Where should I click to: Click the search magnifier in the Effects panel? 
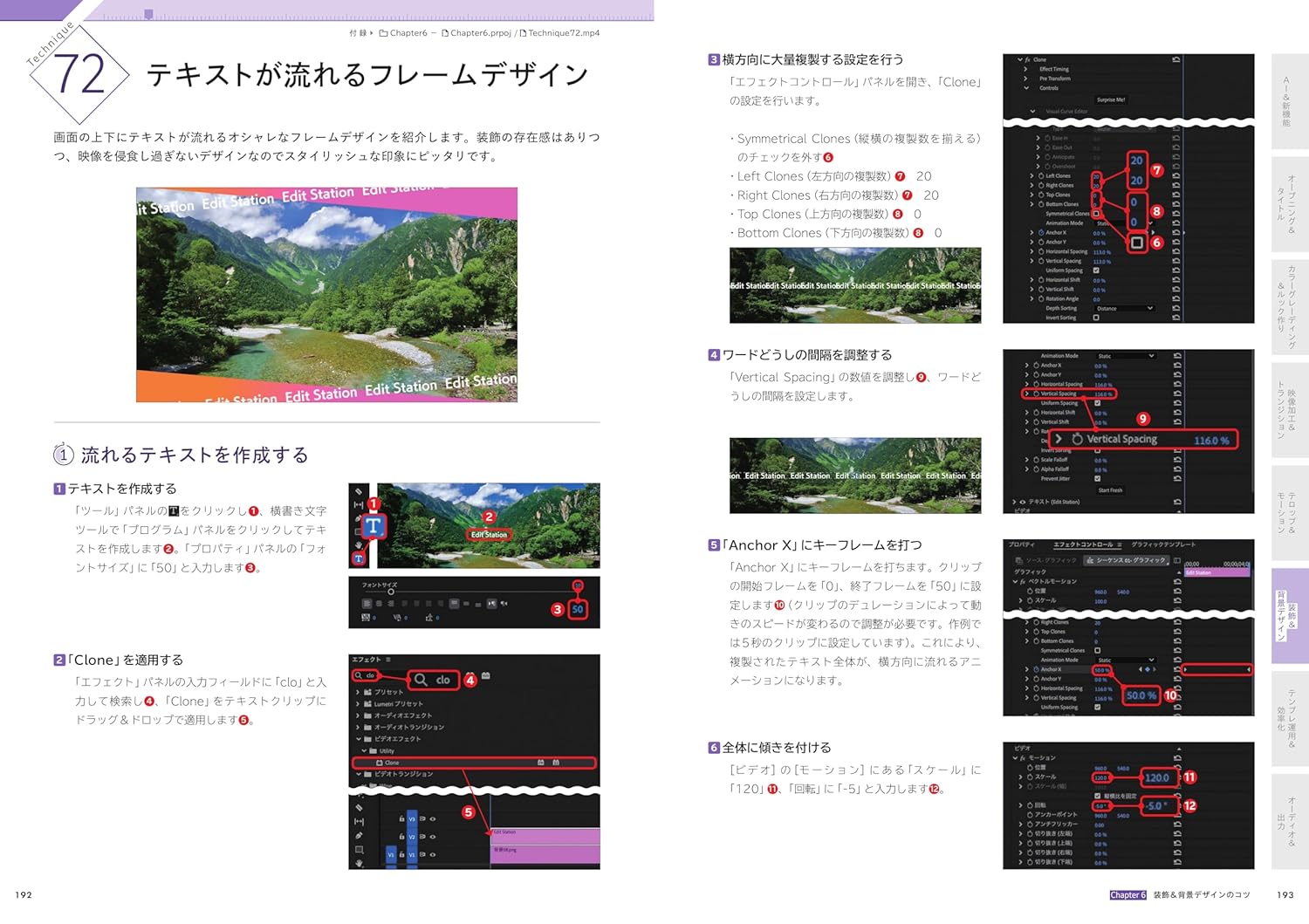pos(359,675)
